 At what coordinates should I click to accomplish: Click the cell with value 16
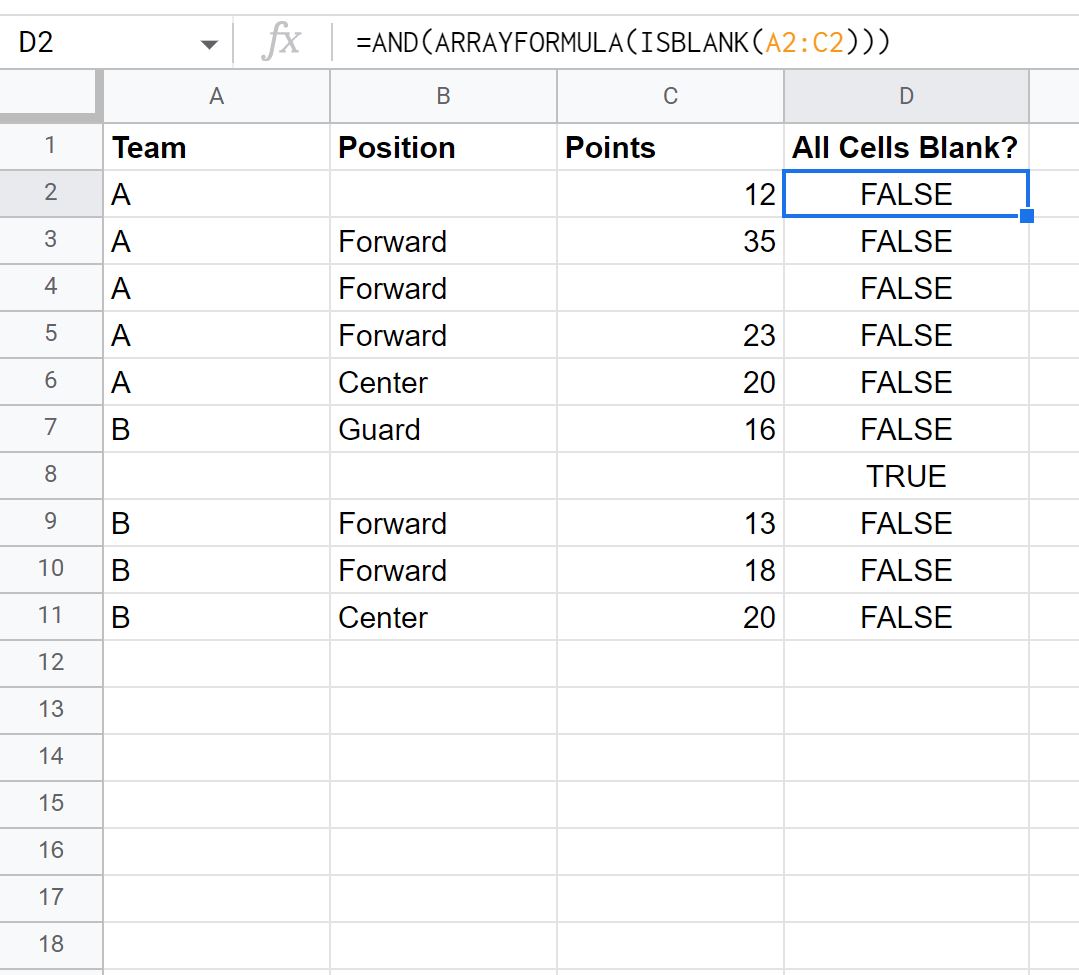pos(670,429)
